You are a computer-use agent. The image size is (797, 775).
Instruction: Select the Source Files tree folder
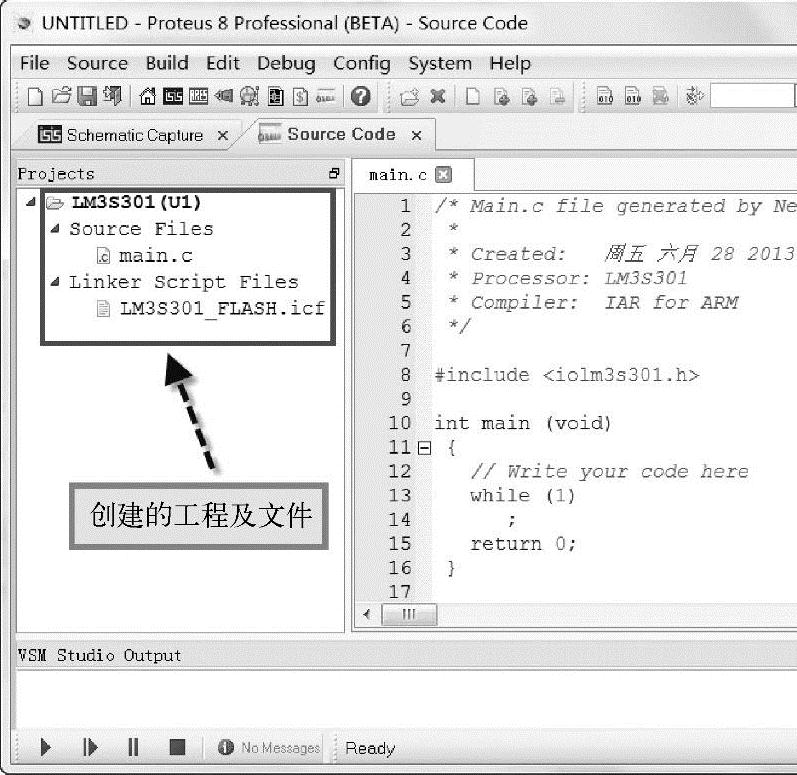point(141,229)
